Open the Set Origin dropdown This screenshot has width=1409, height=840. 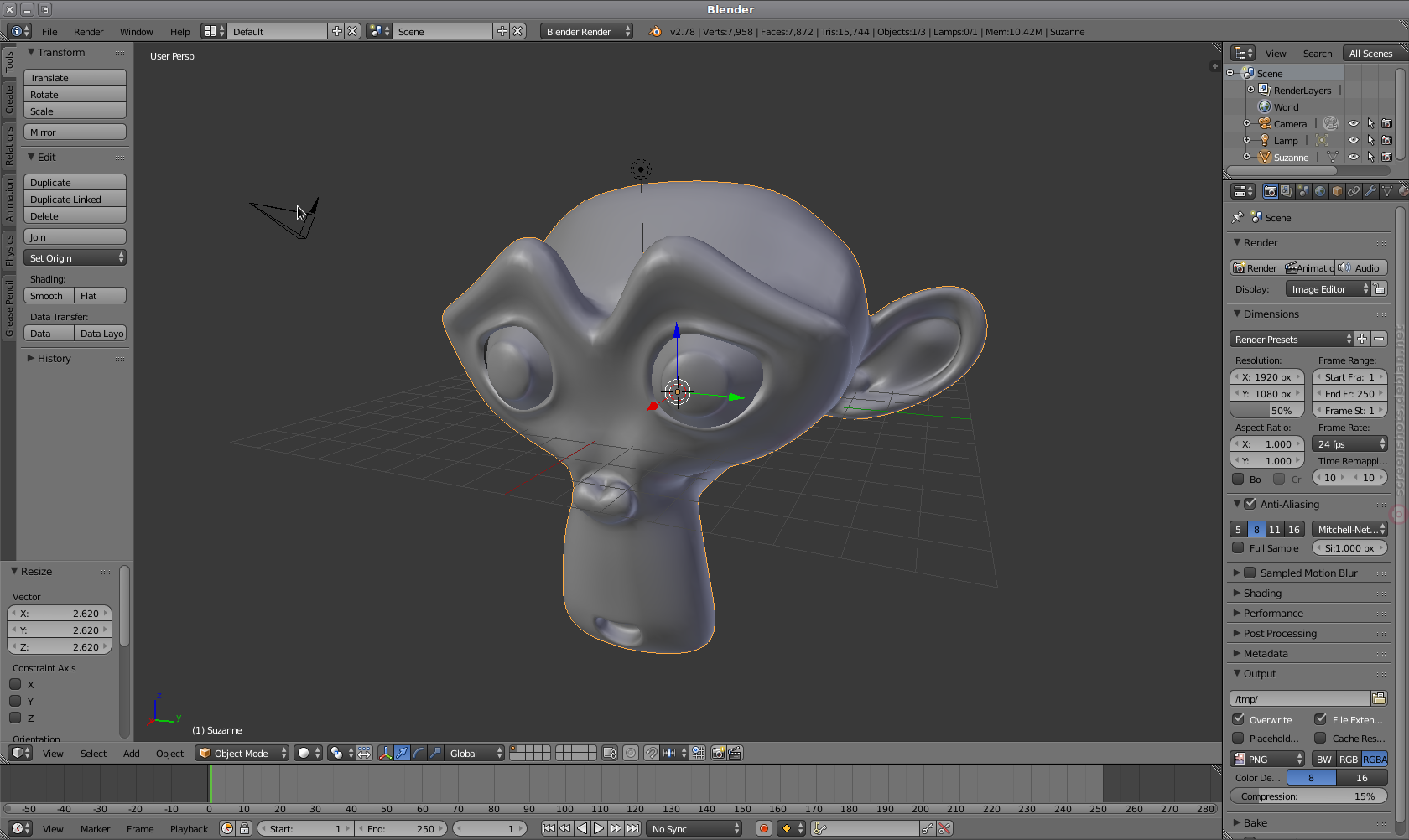(75, 257)
